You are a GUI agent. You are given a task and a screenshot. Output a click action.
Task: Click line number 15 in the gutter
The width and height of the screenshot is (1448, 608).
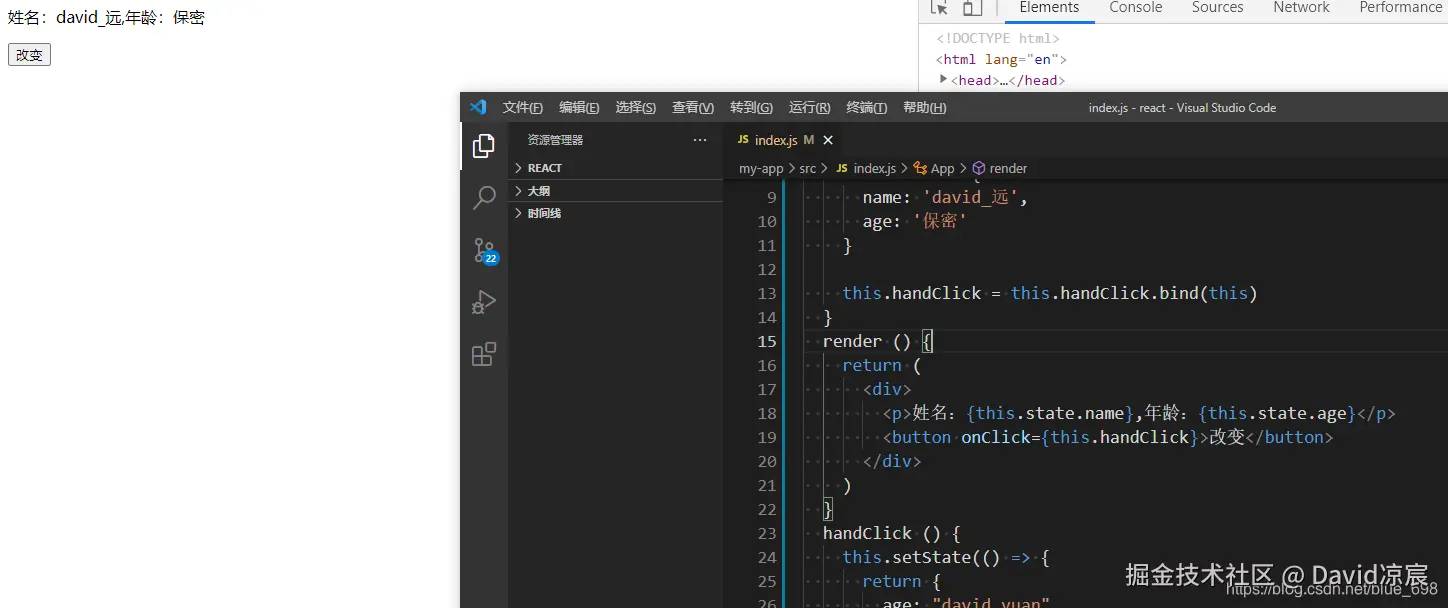pyautogui.click(x=767, y=341)
